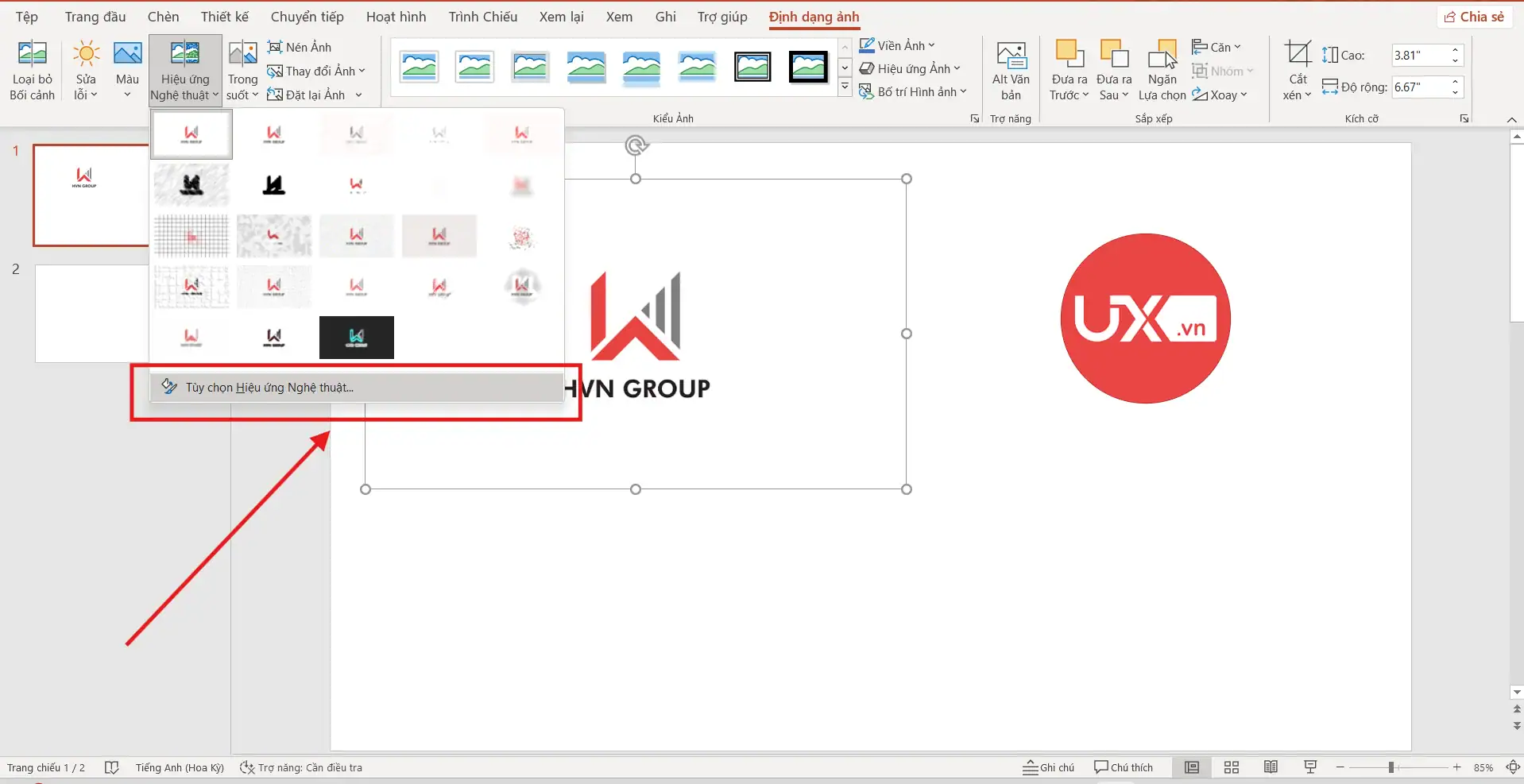Screen dimensions: 1524x784
Task: Open the Hiệu ứng Ảnh dropdown
Action: click(910, 68)
